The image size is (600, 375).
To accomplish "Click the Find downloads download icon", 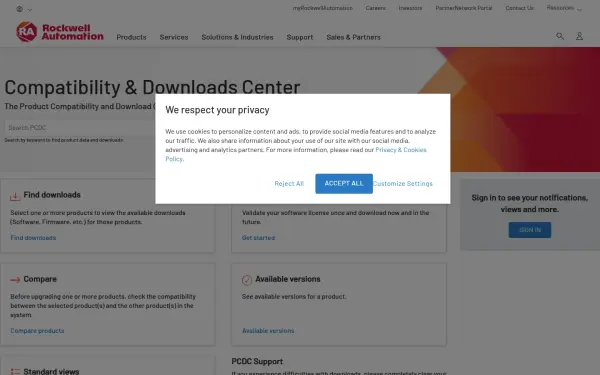I will (x=15, y=196).
